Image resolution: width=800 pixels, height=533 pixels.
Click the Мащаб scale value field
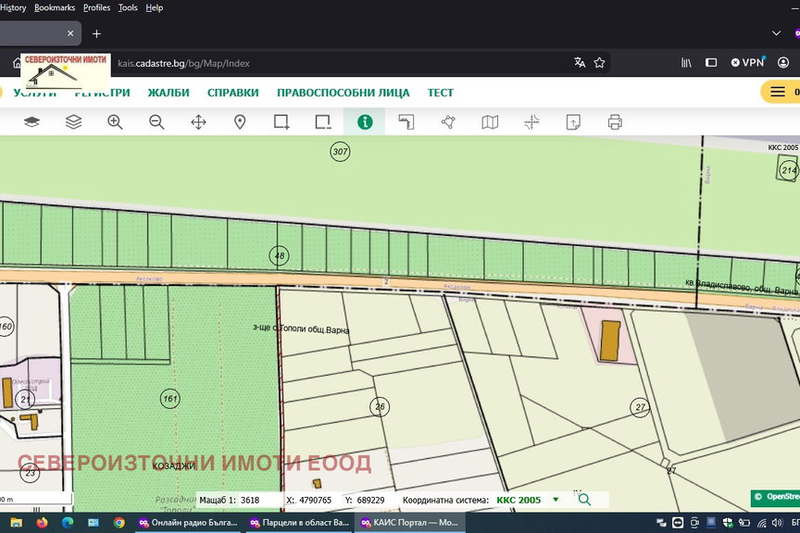point(250,500)
